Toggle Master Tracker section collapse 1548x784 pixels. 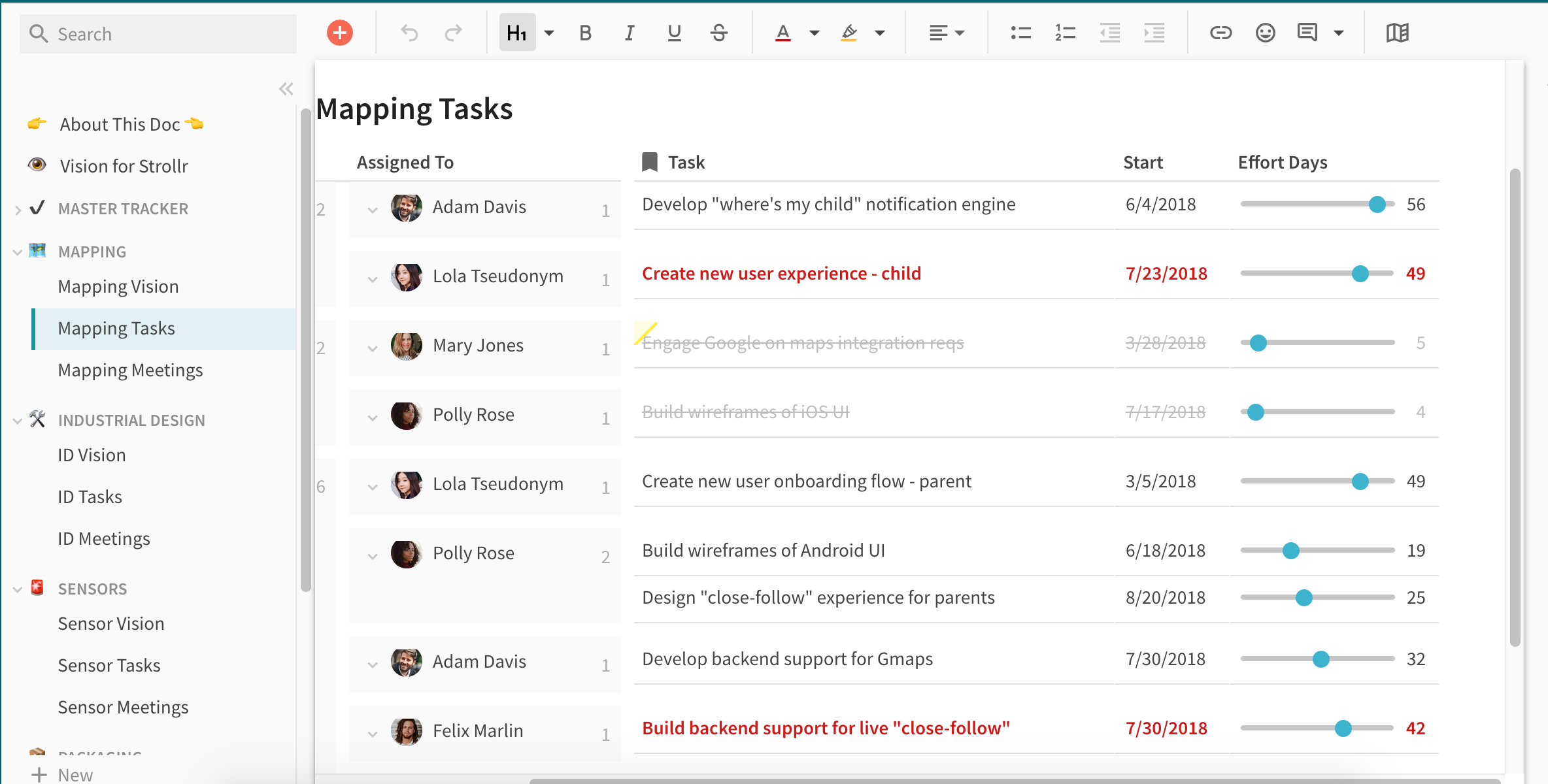pos(17,208)
